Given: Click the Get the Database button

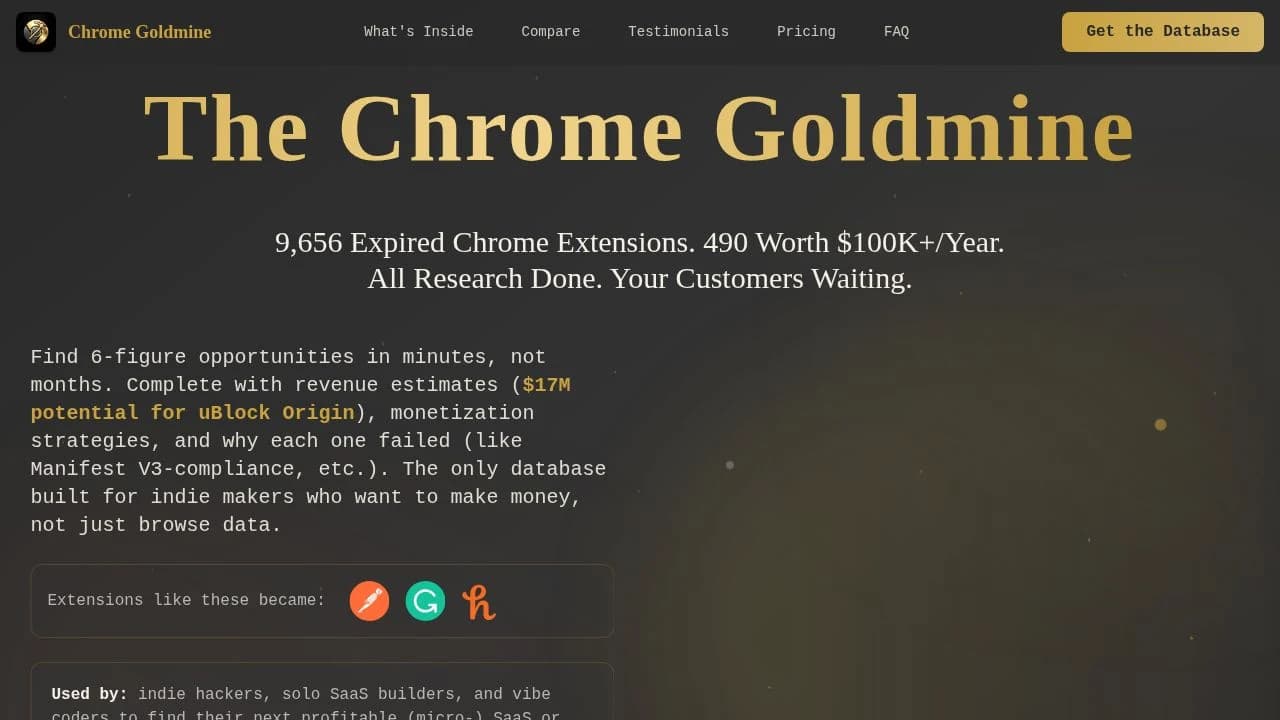Looking at the screenshot, I should 1162,31.
